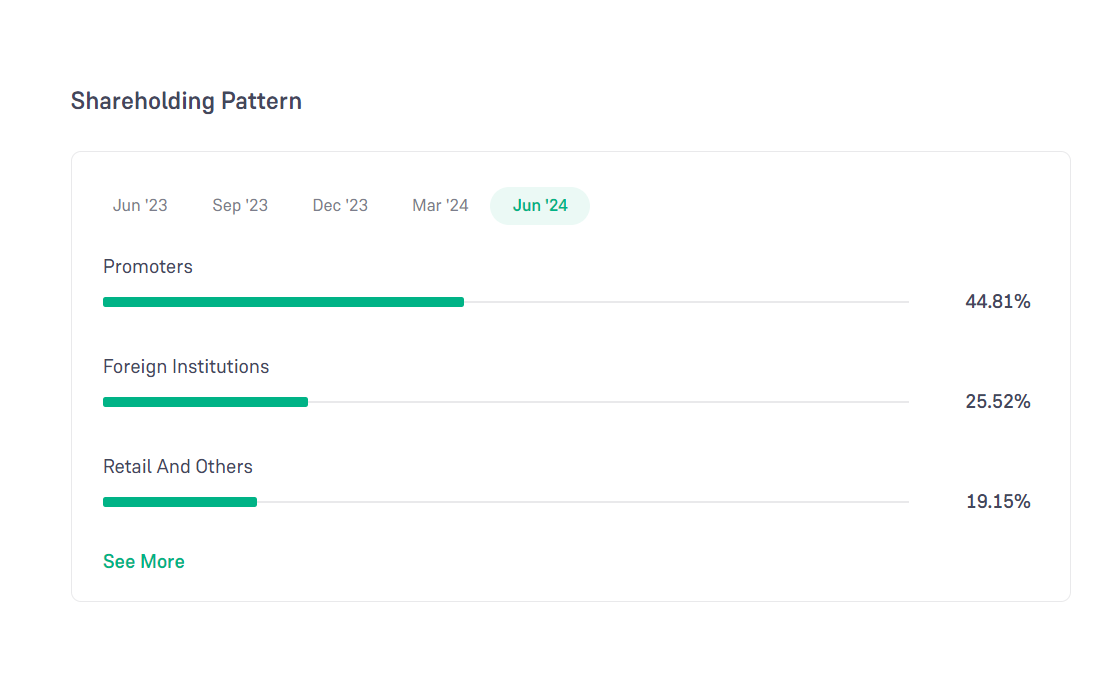This screenshot has width=1097, height=687.
Task: Click the Promoters green progress bar
Action: pyautogui.click(x=283, y=302)
